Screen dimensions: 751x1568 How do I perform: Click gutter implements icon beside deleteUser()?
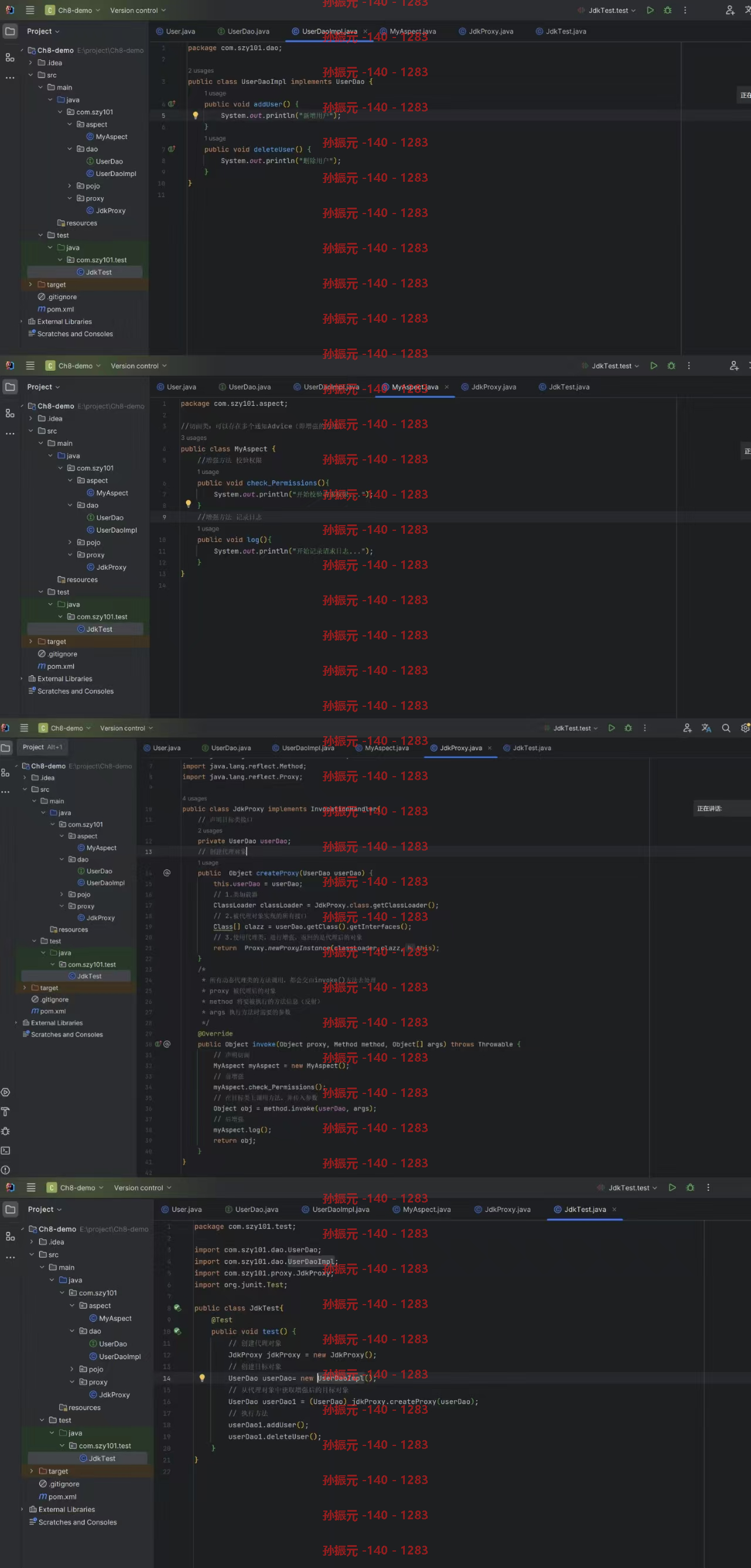[172, 149]
